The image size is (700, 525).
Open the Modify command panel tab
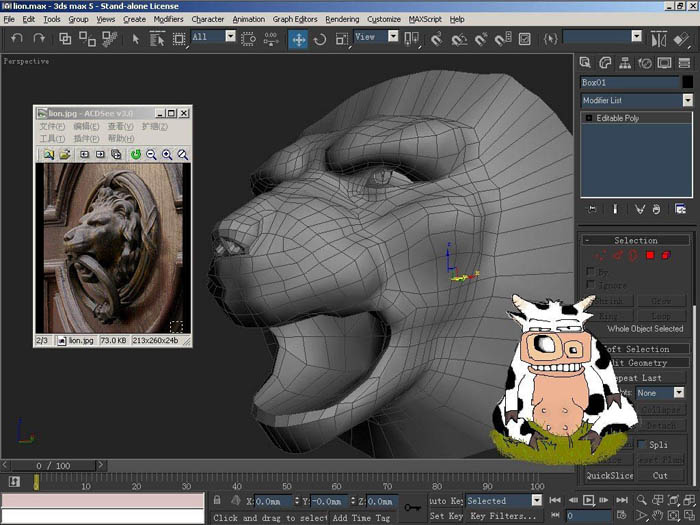pos(605,63)
